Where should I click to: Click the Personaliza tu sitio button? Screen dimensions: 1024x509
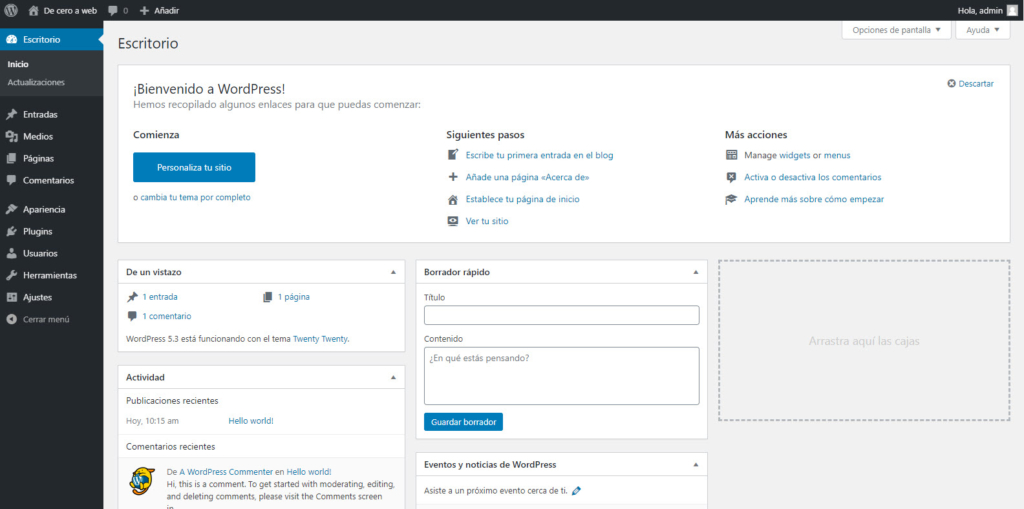coord(194,167)
